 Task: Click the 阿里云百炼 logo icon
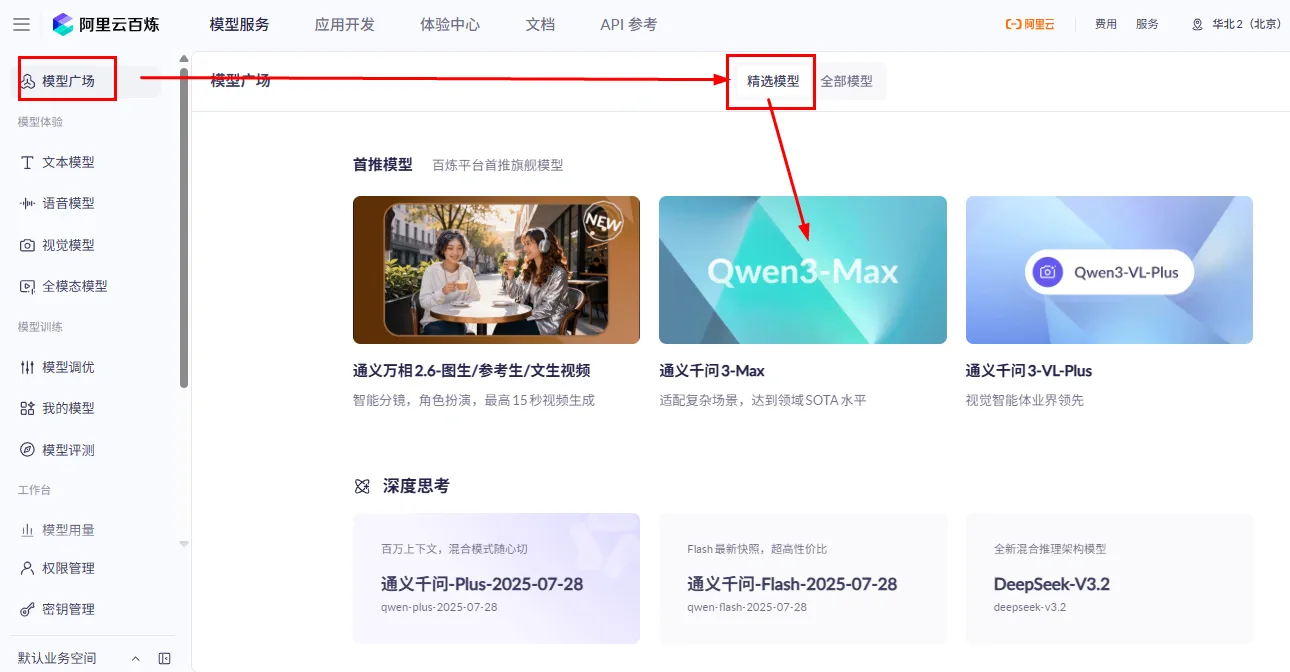pos(63,24)
